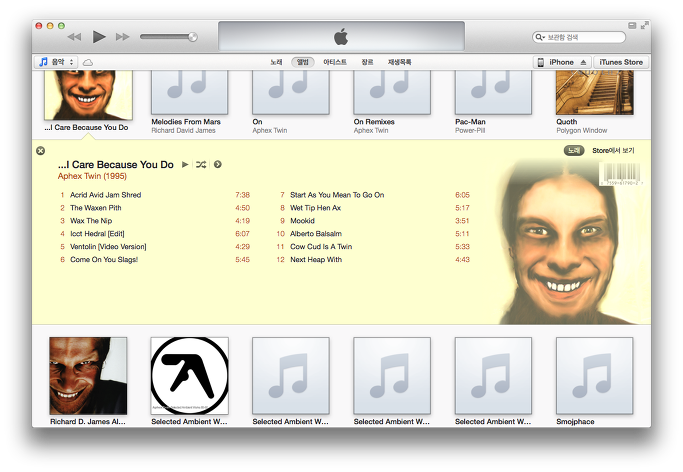Open the On album by Aphex Twin

click(x=291, y=92)
